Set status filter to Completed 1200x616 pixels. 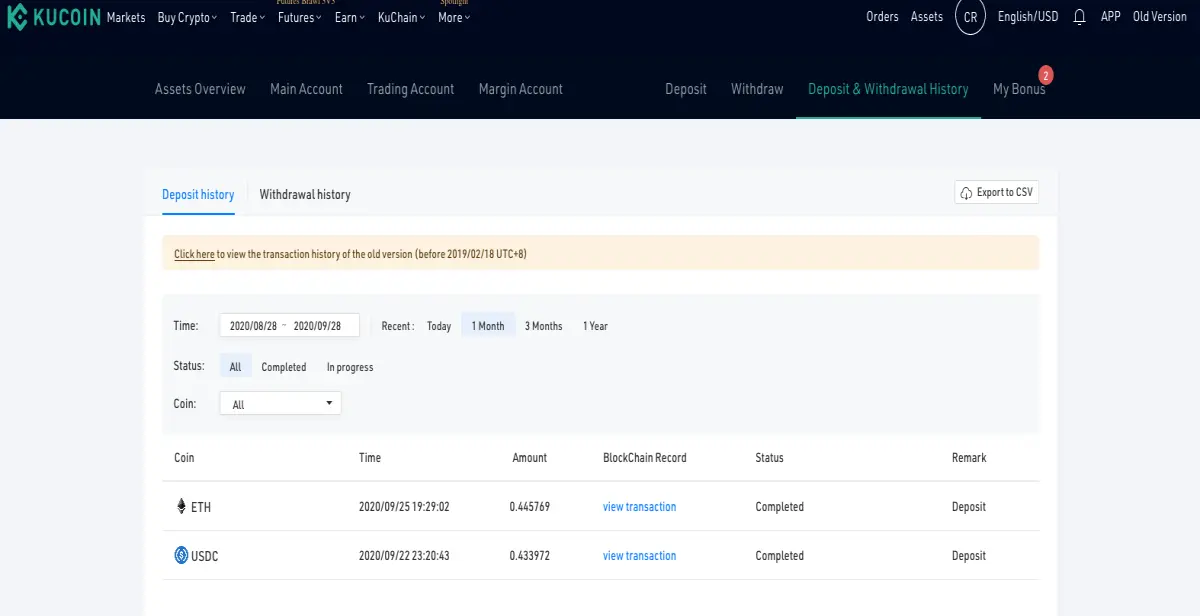[x=284, y=367]
